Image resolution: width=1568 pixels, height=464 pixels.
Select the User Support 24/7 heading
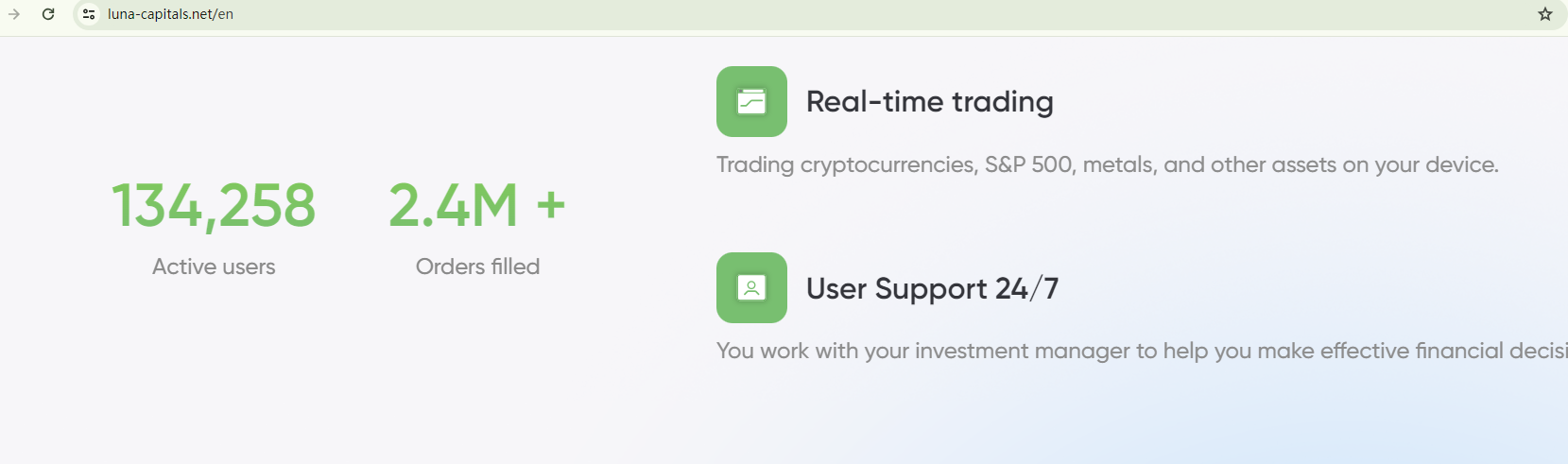coord(932,288)
